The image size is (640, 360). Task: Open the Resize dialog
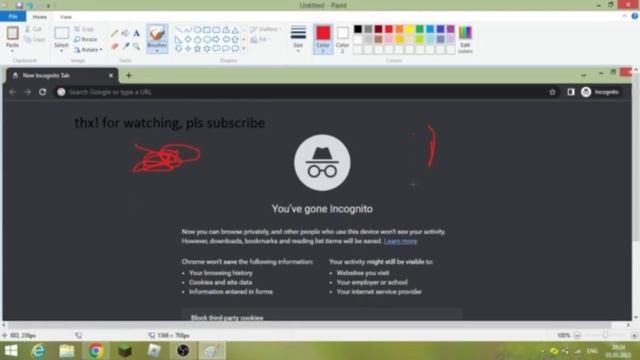click(86, 39)
